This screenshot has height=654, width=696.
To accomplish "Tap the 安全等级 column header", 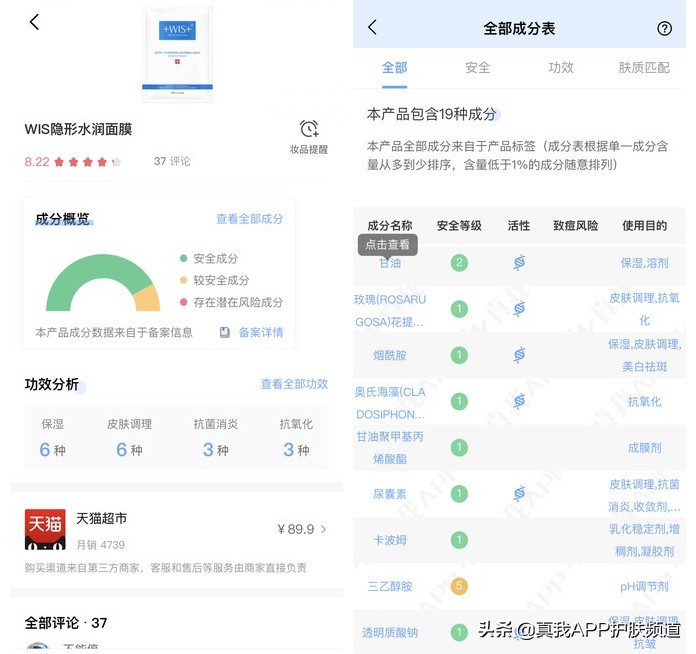I will [459, 226].
